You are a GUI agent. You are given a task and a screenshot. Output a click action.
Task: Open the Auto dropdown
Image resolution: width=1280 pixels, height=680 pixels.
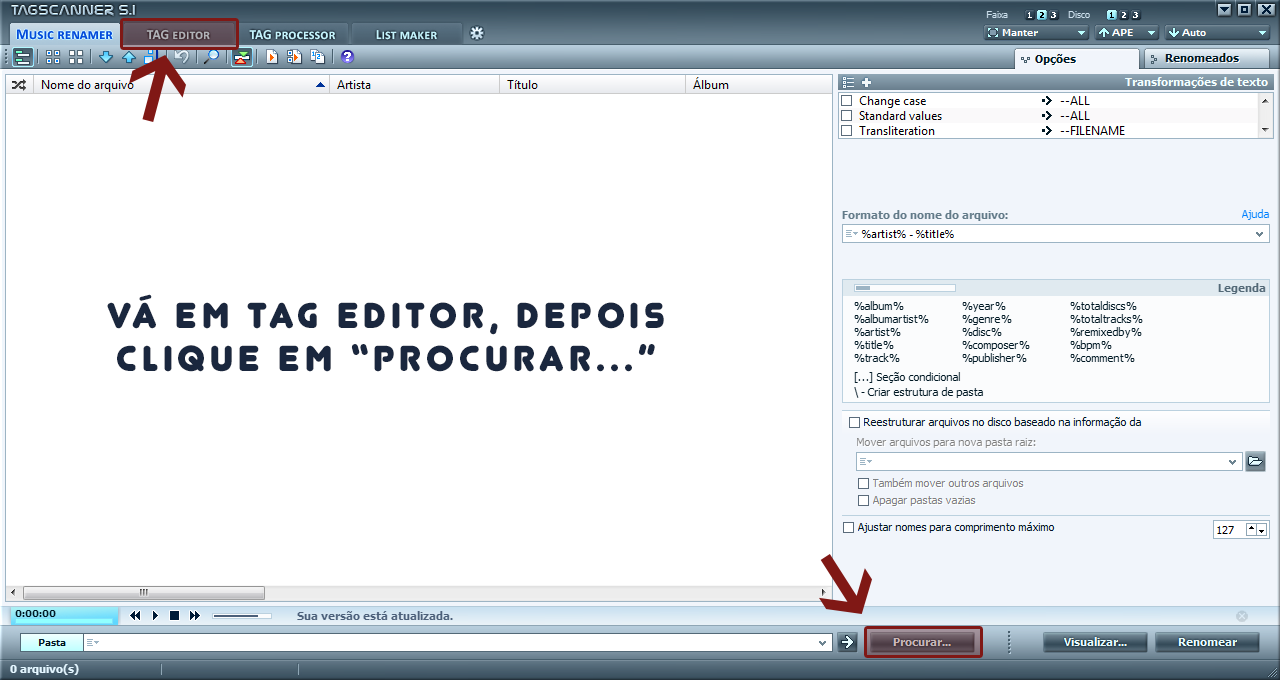pos(1216,33)
